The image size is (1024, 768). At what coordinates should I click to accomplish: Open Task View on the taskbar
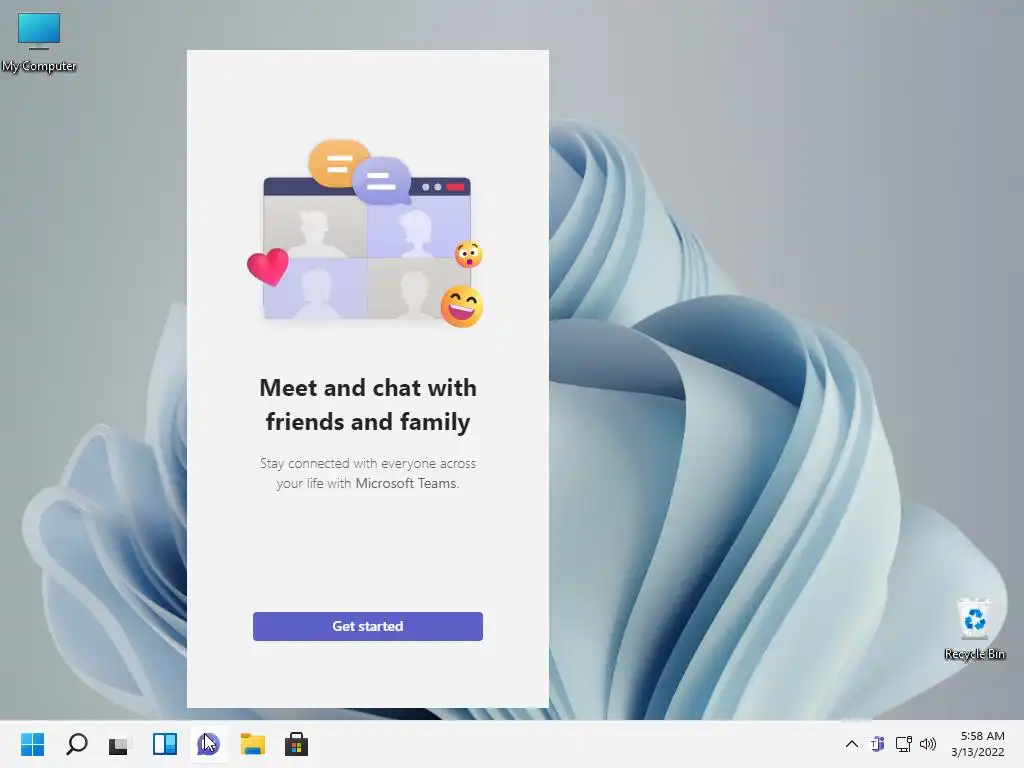tap(120, 744)
